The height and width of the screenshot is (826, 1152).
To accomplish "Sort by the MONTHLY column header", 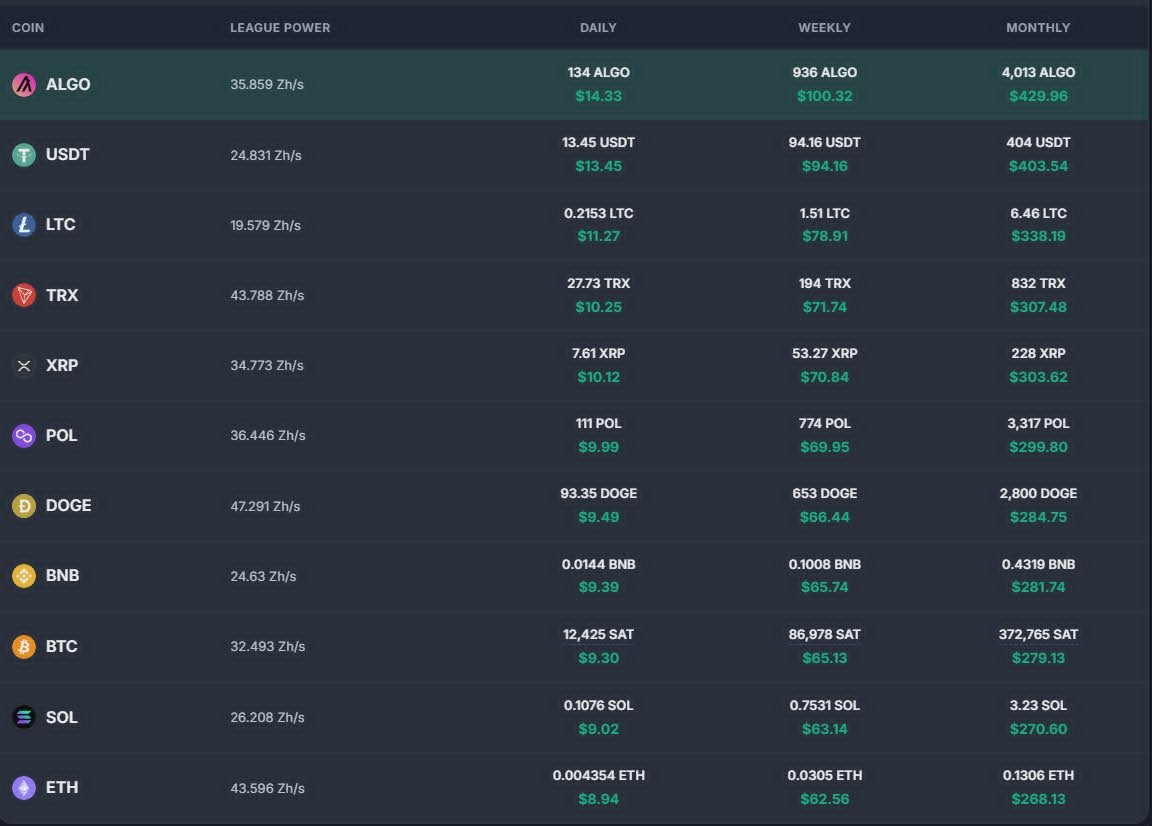I will coord(1038,28).
